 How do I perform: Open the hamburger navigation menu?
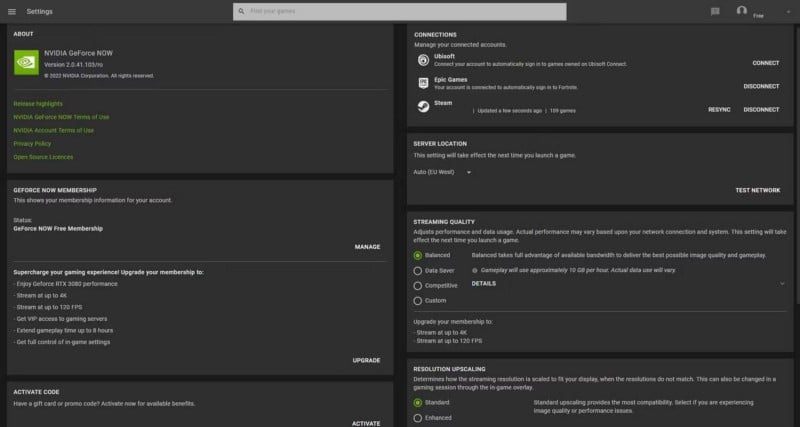(12, 11)
